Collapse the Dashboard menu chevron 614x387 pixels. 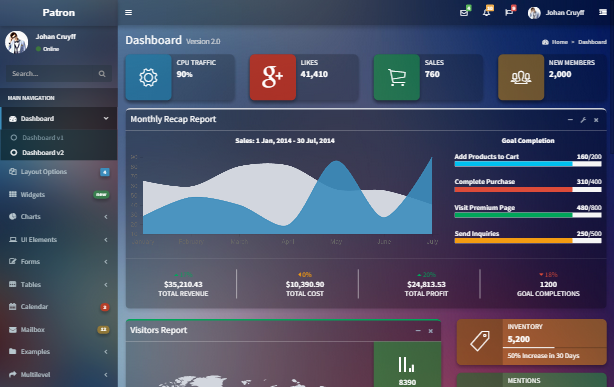point(106,118)
